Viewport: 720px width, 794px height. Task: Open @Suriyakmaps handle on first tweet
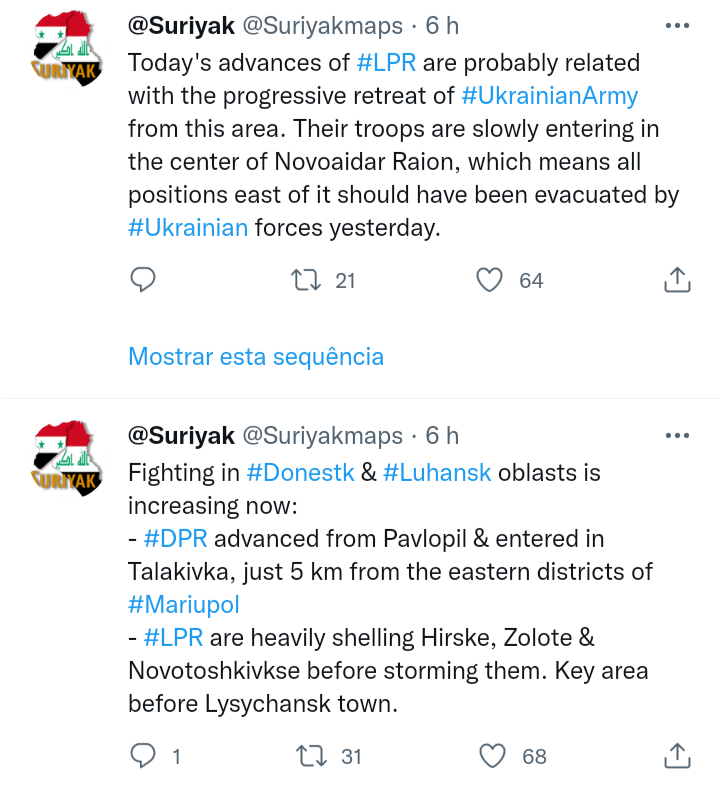pyautogui.click(x=321, y=26)
